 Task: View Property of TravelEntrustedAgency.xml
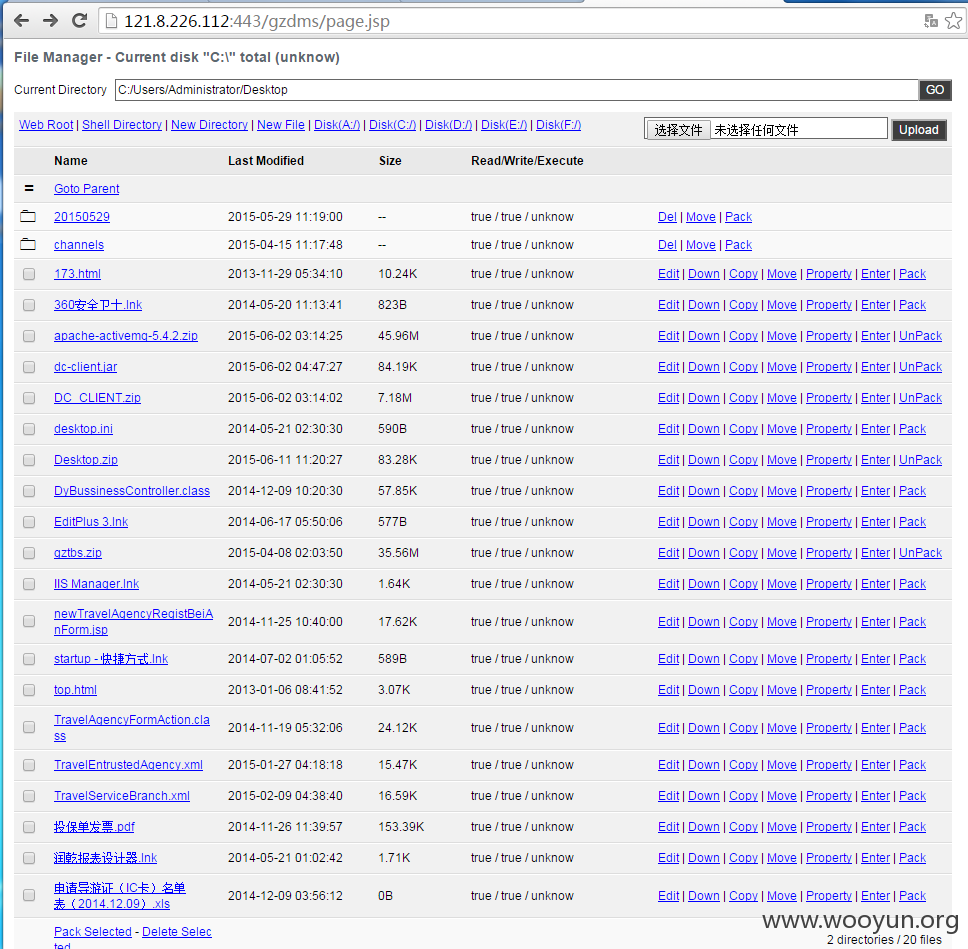click(x=829, y=765)
